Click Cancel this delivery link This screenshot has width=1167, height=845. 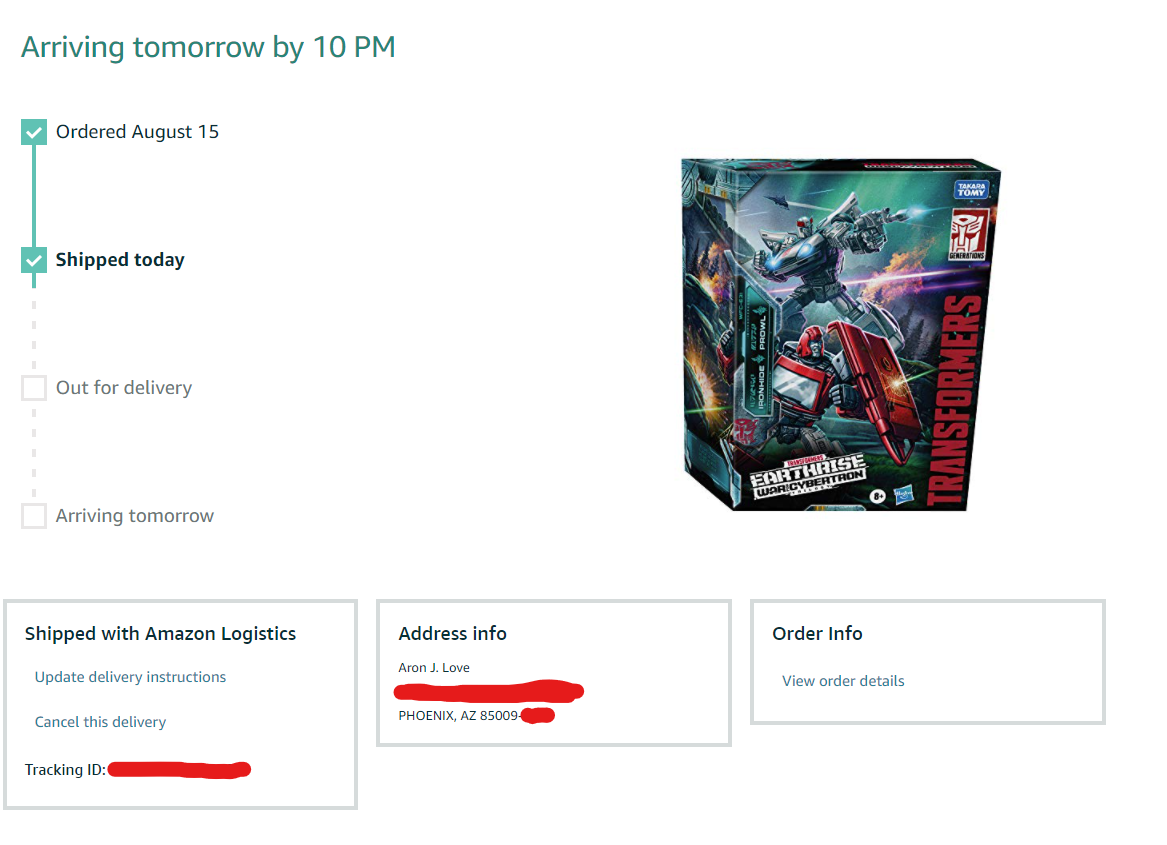[x=100, y=721]
